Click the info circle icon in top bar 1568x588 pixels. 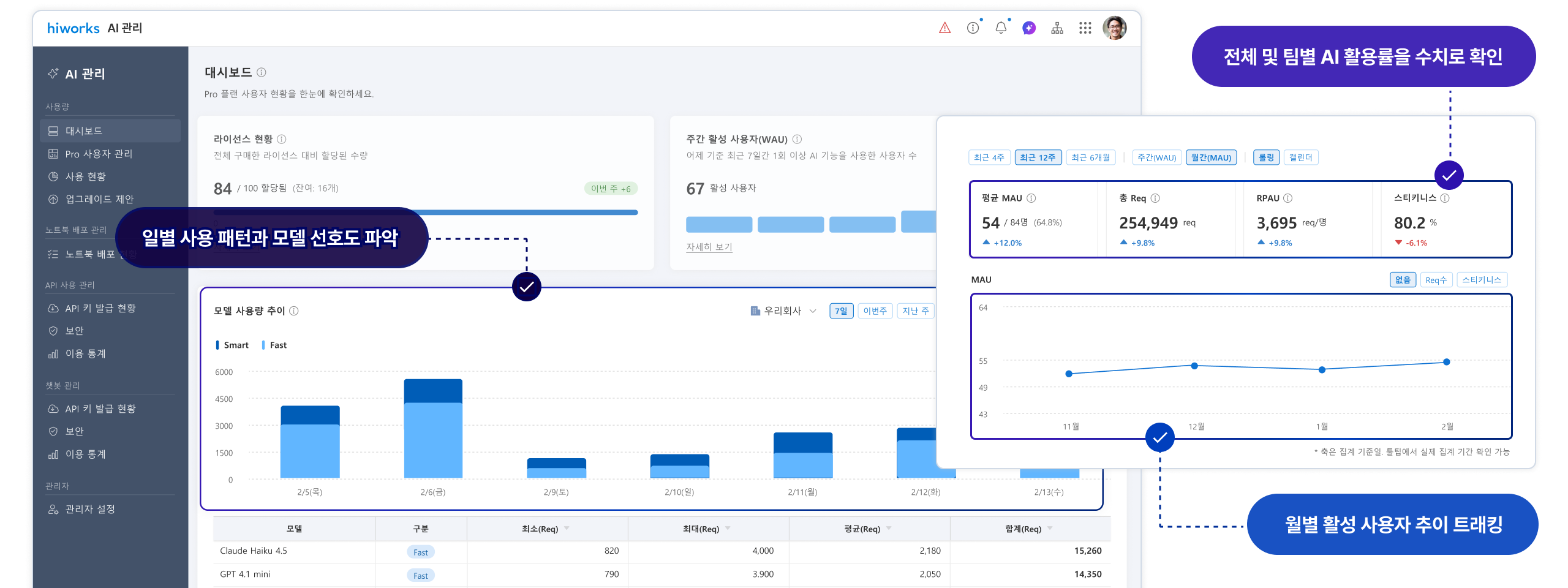[973, 28]
